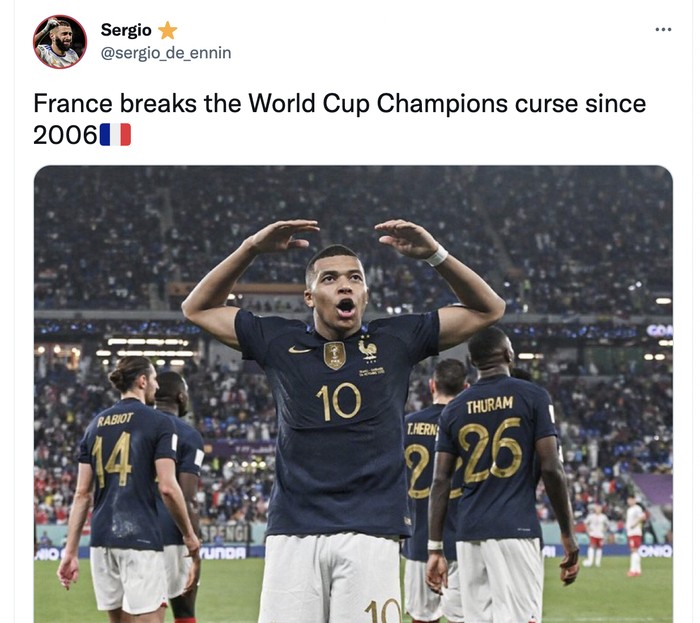
Task: Click the Nike swoosh on the front jersey
Action: (x=300, y=349)
